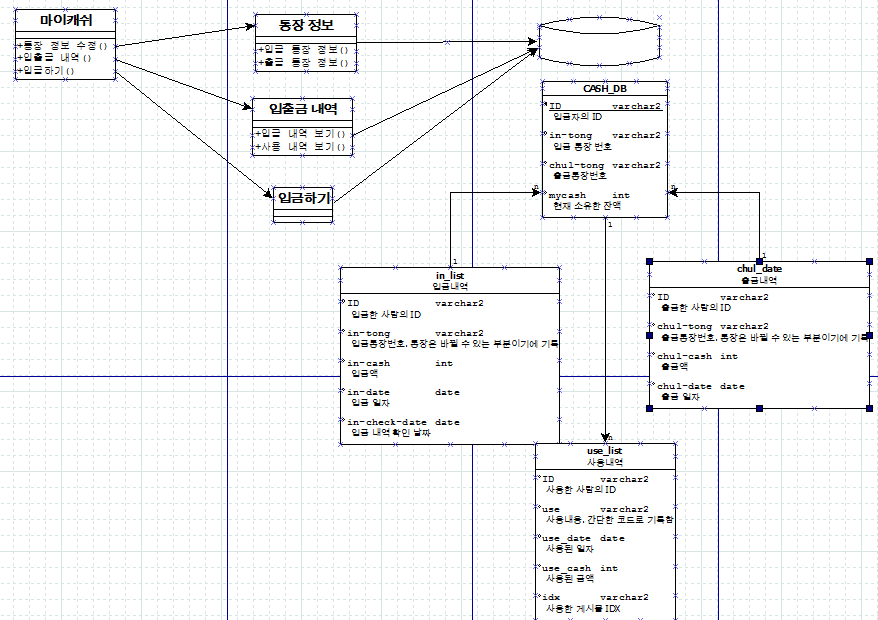Select the use_list table header
Image resolution: width=878 pixels, height=620 pixels.
604,452
